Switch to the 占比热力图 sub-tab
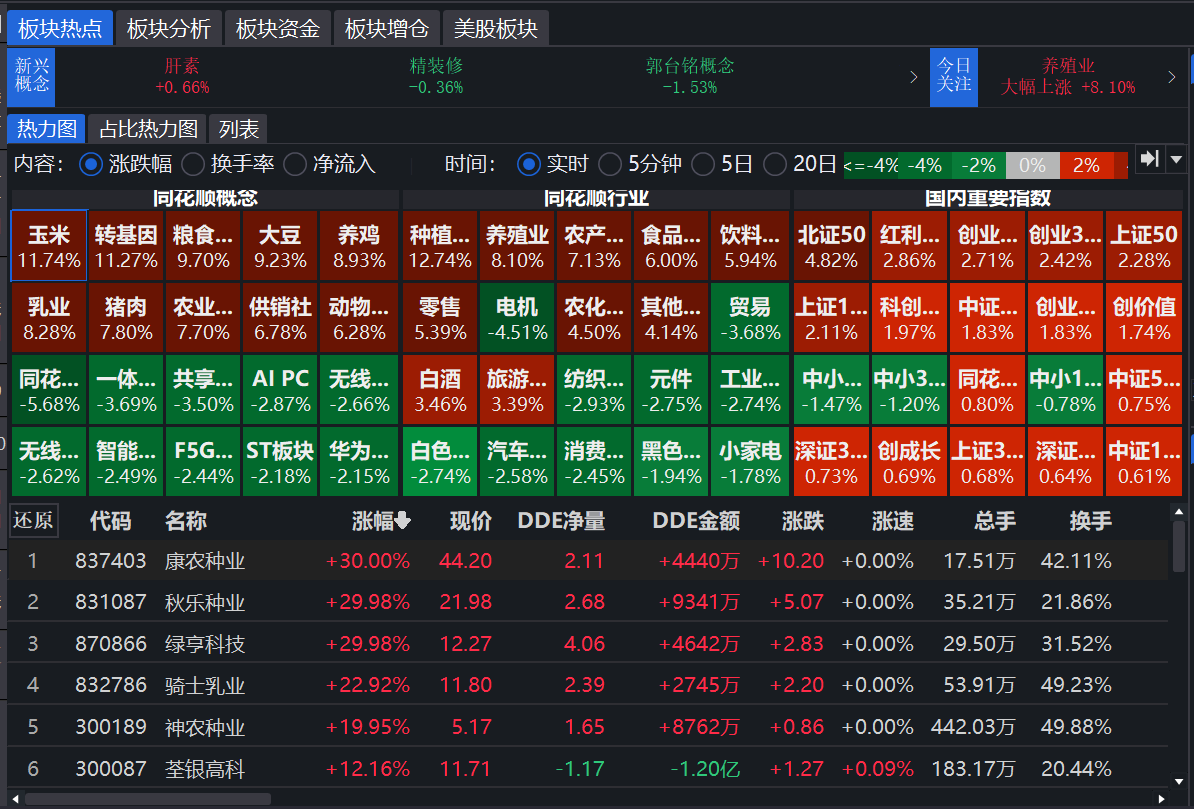The height and width of the screenshot is (809, 1194). coord(147,129)
